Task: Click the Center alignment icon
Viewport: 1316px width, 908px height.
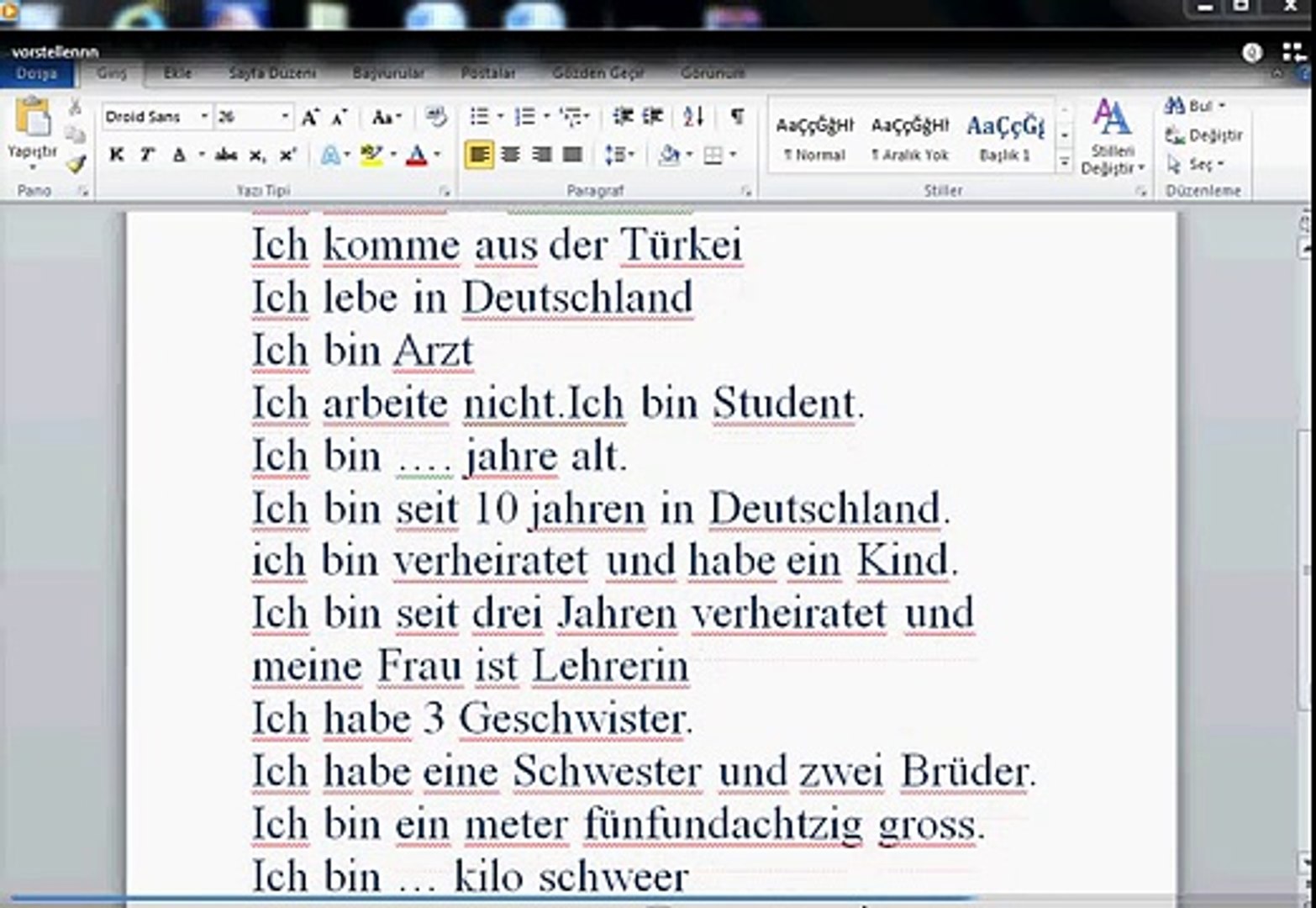Action: (510, 155)
